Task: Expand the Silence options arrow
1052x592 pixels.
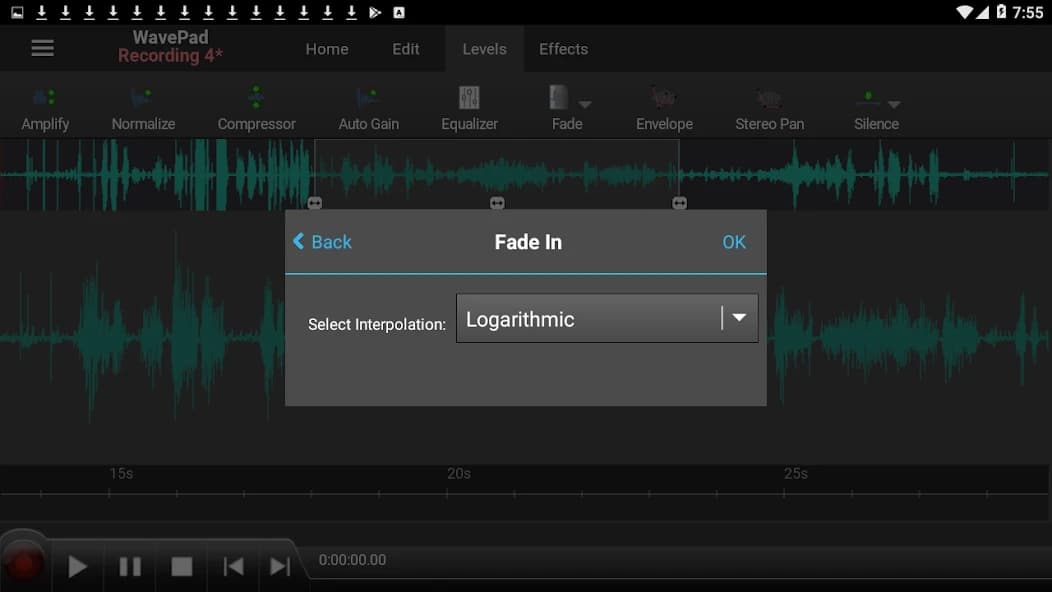Action: 895,101
